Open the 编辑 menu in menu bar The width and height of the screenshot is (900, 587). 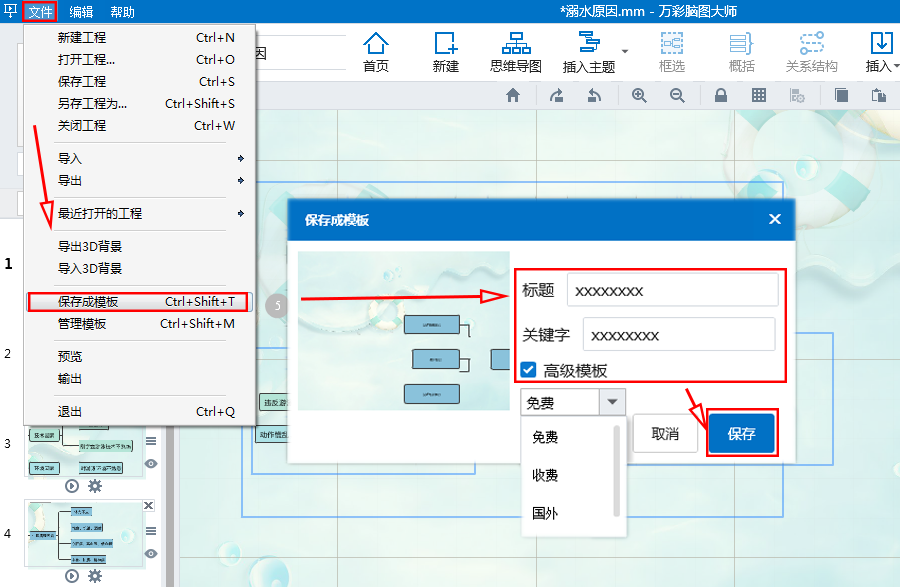point(81,12)
